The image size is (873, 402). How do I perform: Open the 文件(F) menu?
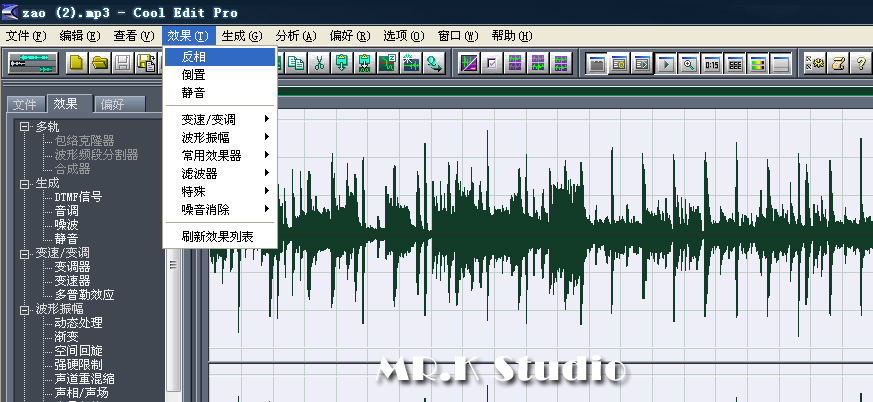click(x=26, y=36)
